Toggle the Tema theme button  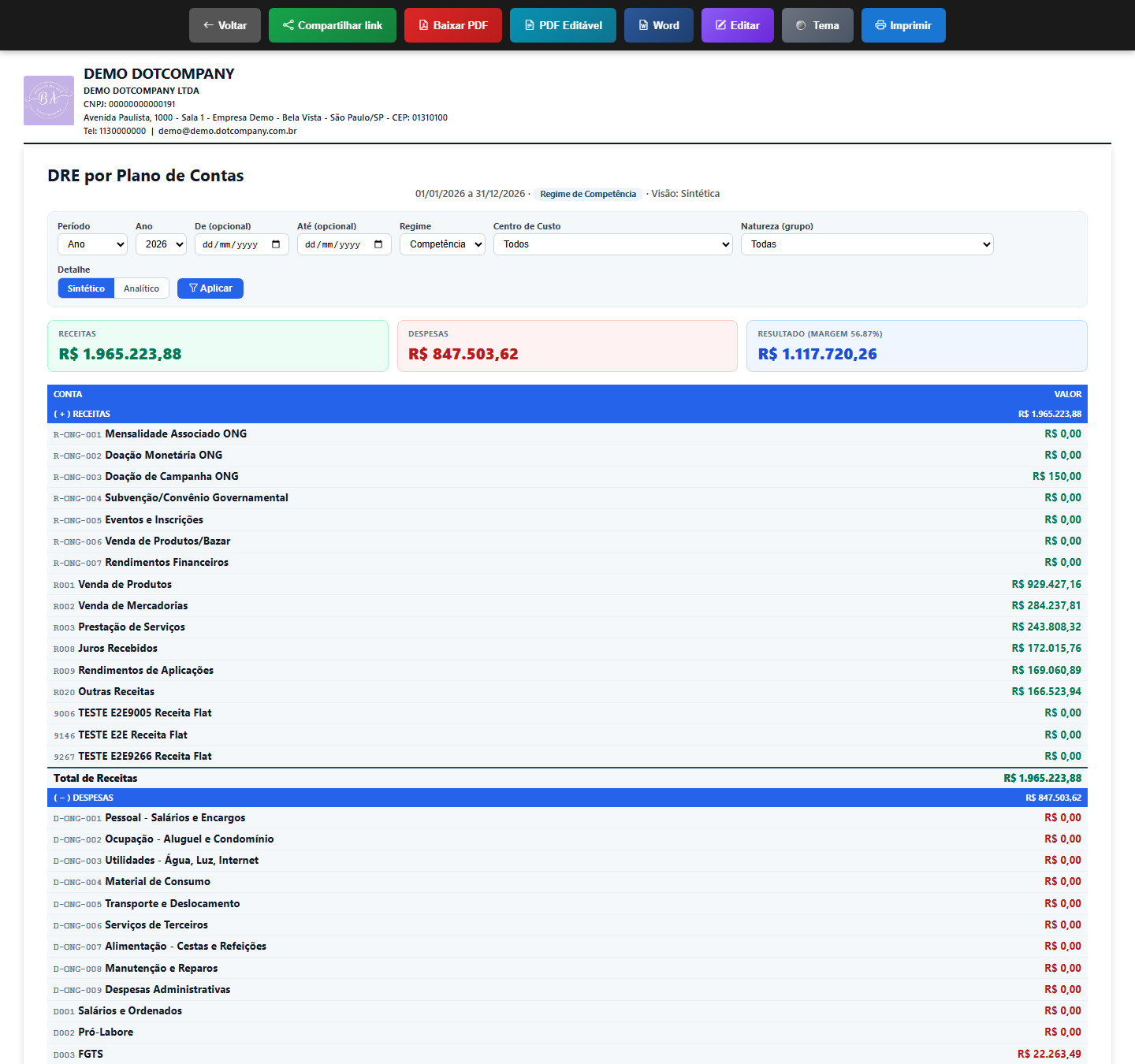(x=817, y=25)
